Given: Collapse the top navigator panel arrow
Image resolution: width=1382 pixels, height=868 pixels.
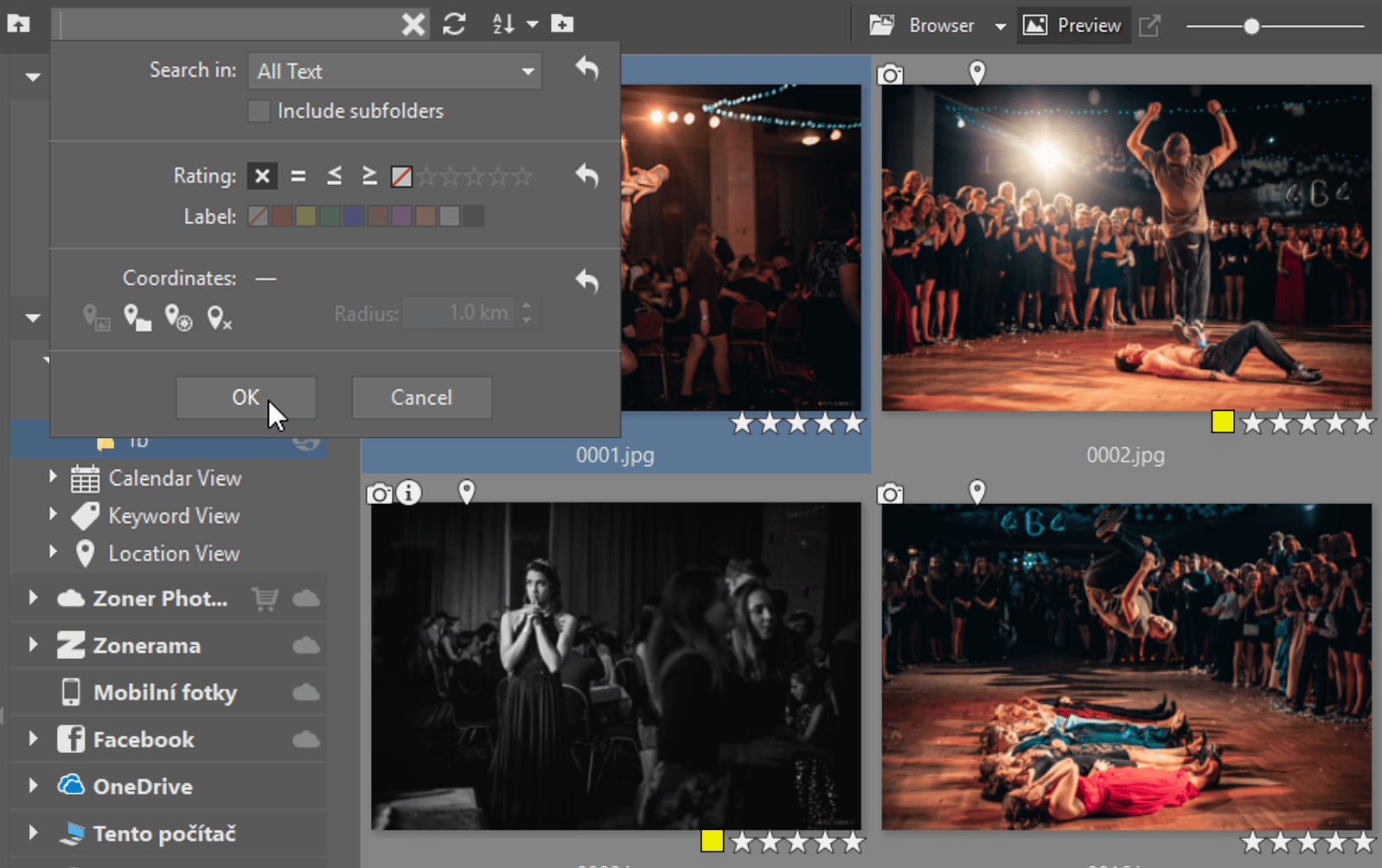Looking at the screenshot, I should pos(33,77).
